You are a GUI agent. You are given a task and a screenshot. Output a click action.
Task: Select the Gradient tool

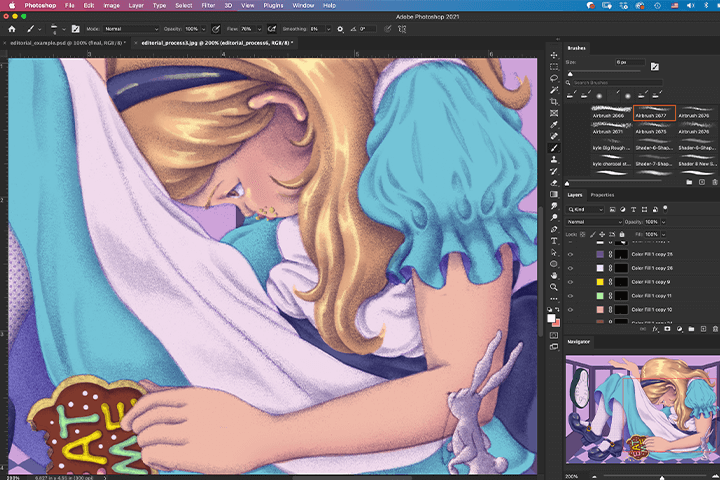click(554, 194)
